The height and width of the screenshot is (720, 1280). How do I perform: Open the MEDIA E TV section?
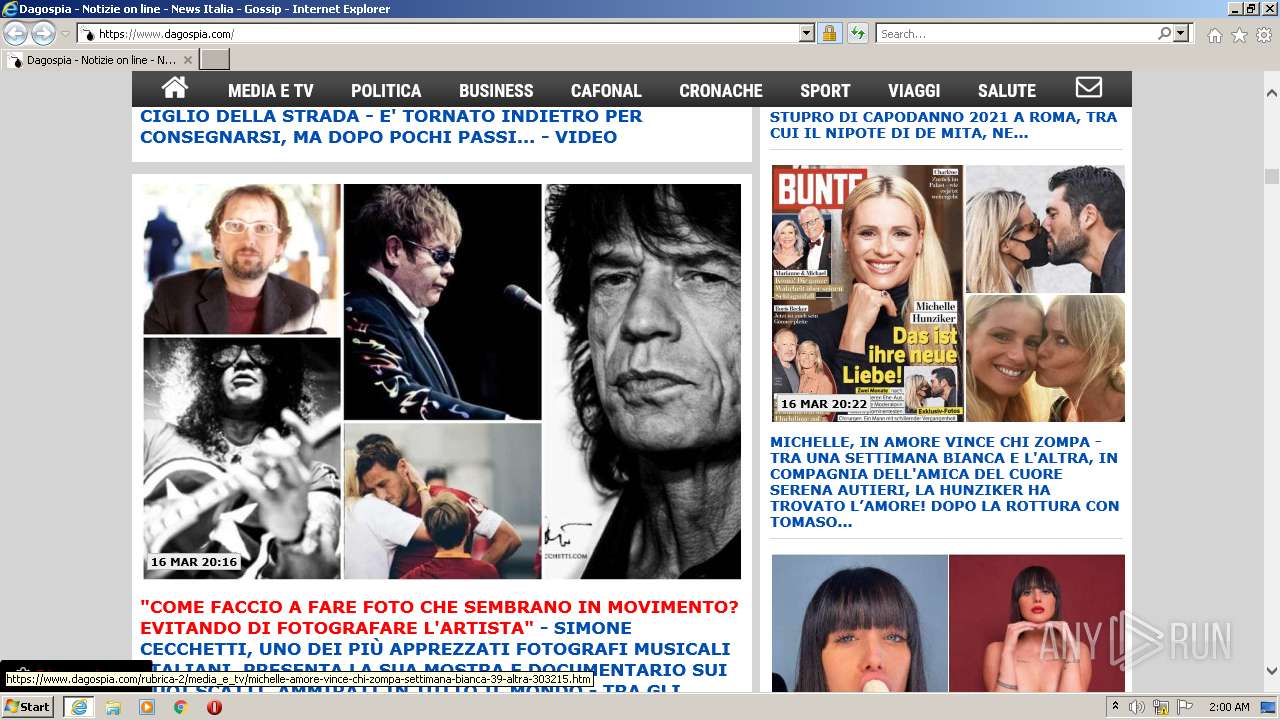(270, 90)
